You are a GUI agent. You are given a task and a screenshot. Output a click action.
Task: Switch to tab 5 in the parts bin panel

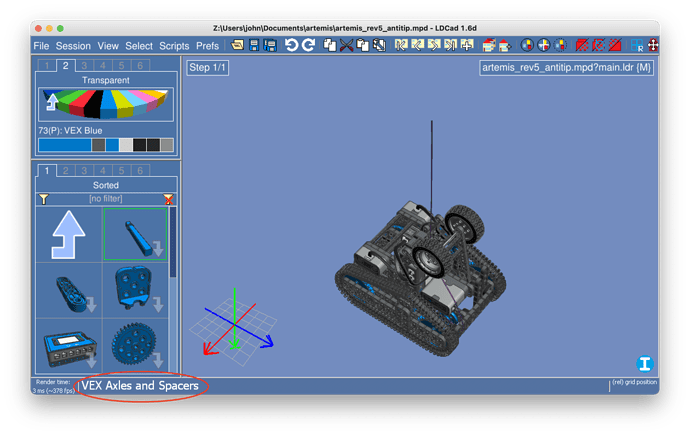click(x=121, y=171)
